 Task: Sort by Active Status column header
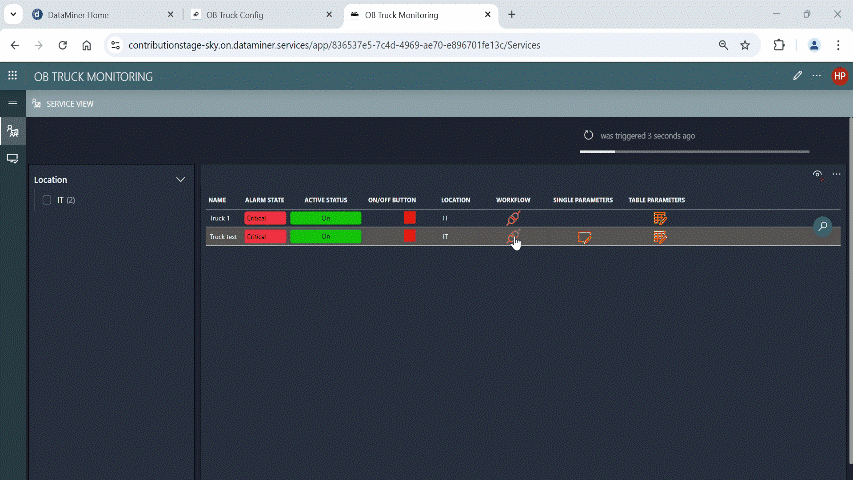click(x=325, y=200)
